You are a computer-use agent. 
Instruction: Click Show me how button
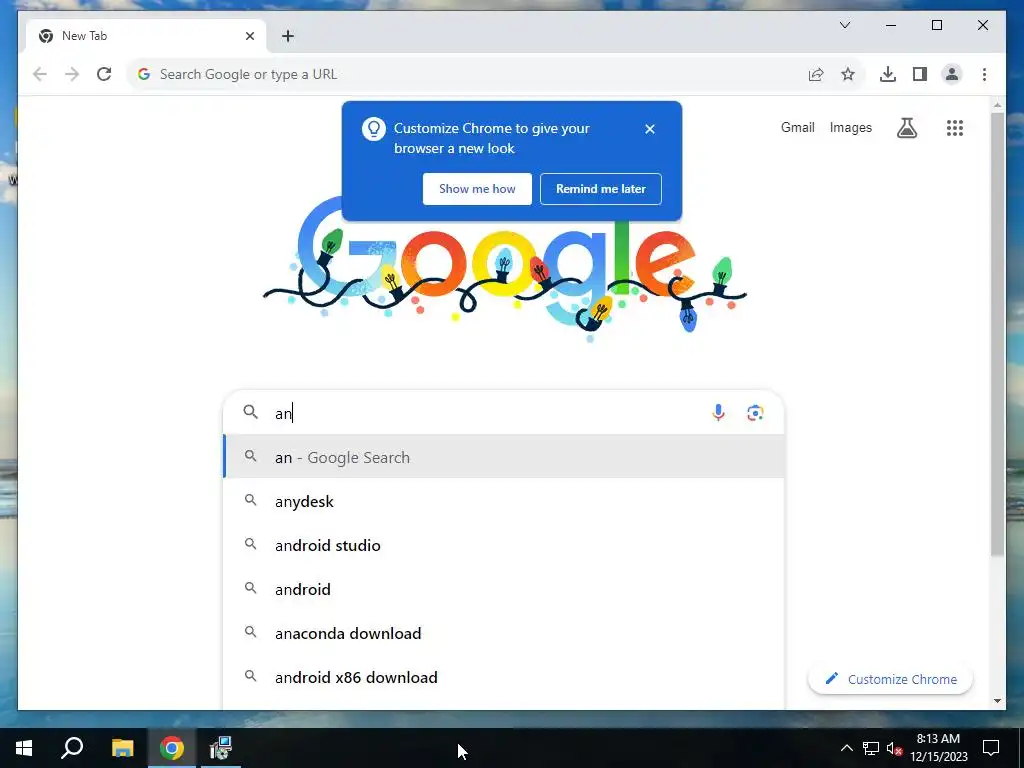click(477, 189)
